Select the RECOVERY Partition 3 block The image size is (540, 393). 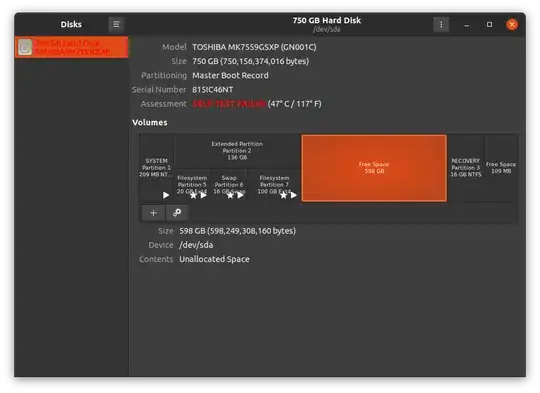point(466,168)
